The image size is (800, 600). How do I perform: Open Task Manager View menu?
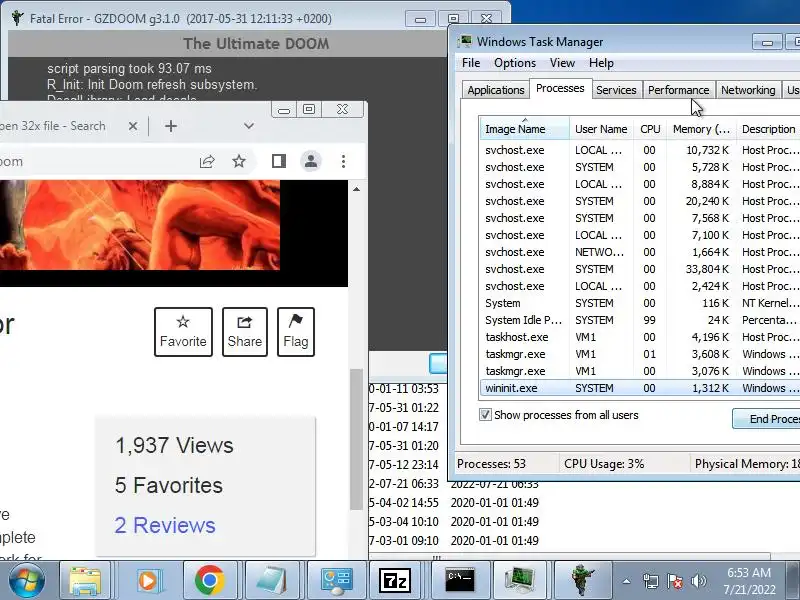562,63
